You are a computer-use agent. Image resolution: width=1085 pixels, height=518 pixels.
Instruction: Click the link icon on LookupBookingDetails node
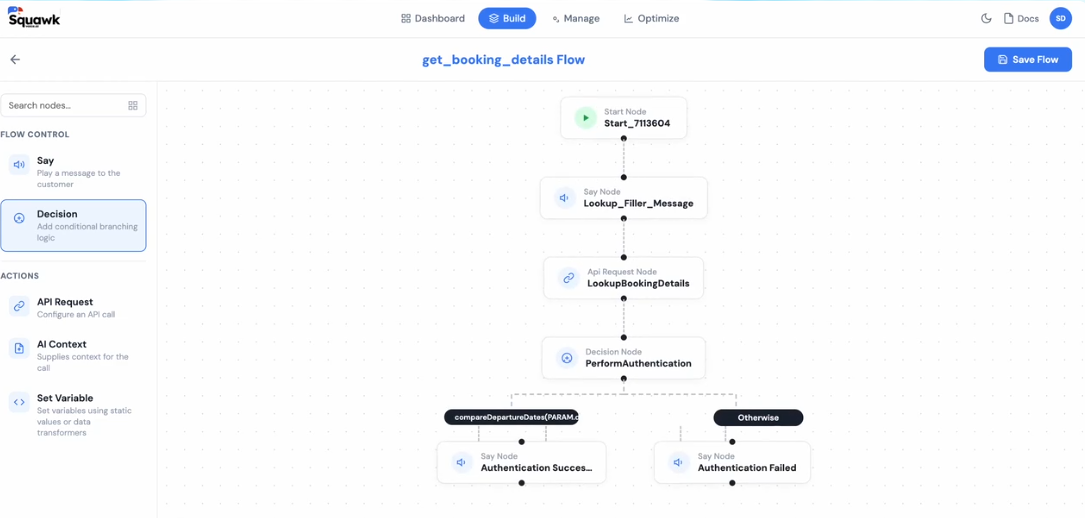coord(569,278)
